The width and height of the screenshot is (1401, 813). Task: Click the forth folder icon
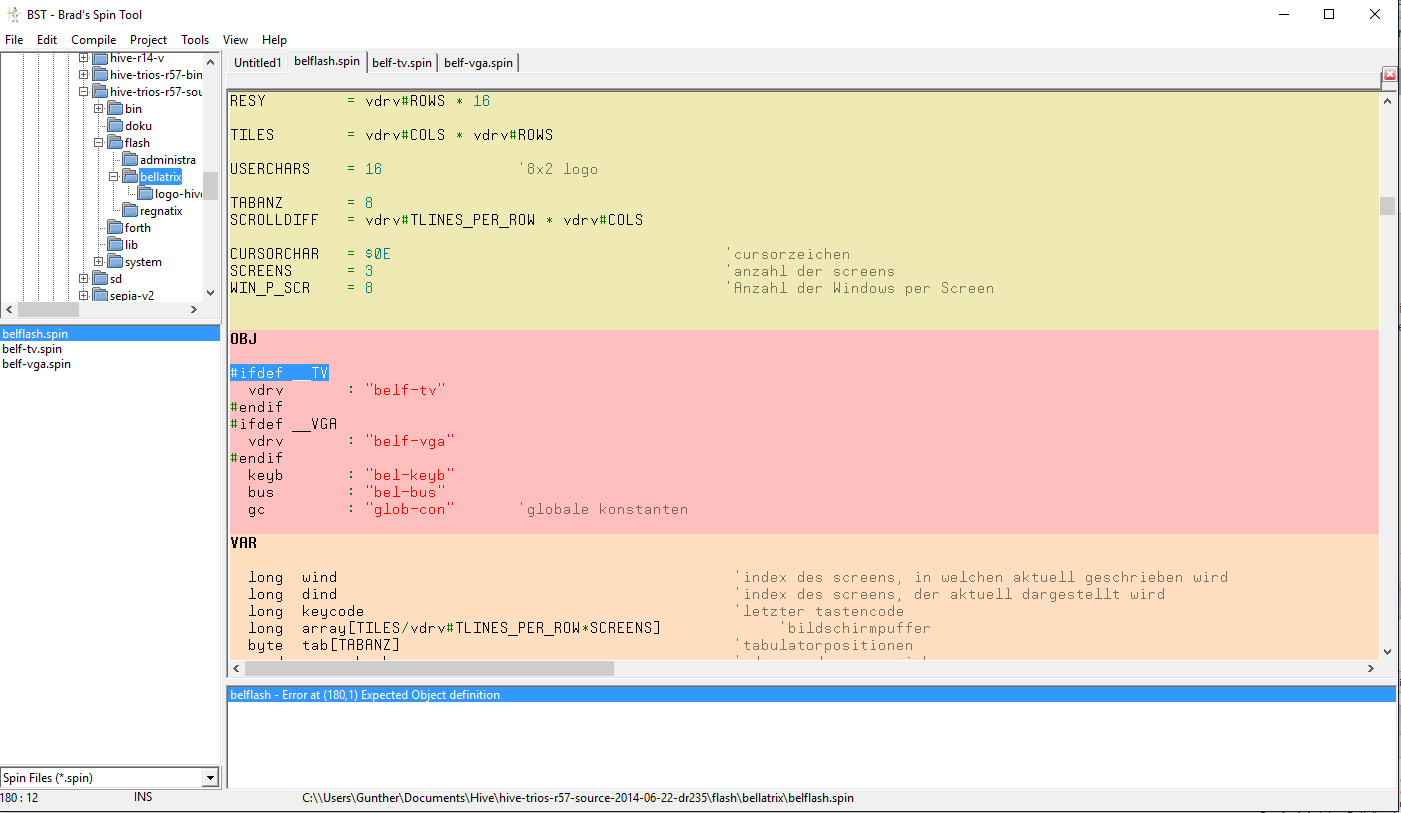[x=115, y=228]
